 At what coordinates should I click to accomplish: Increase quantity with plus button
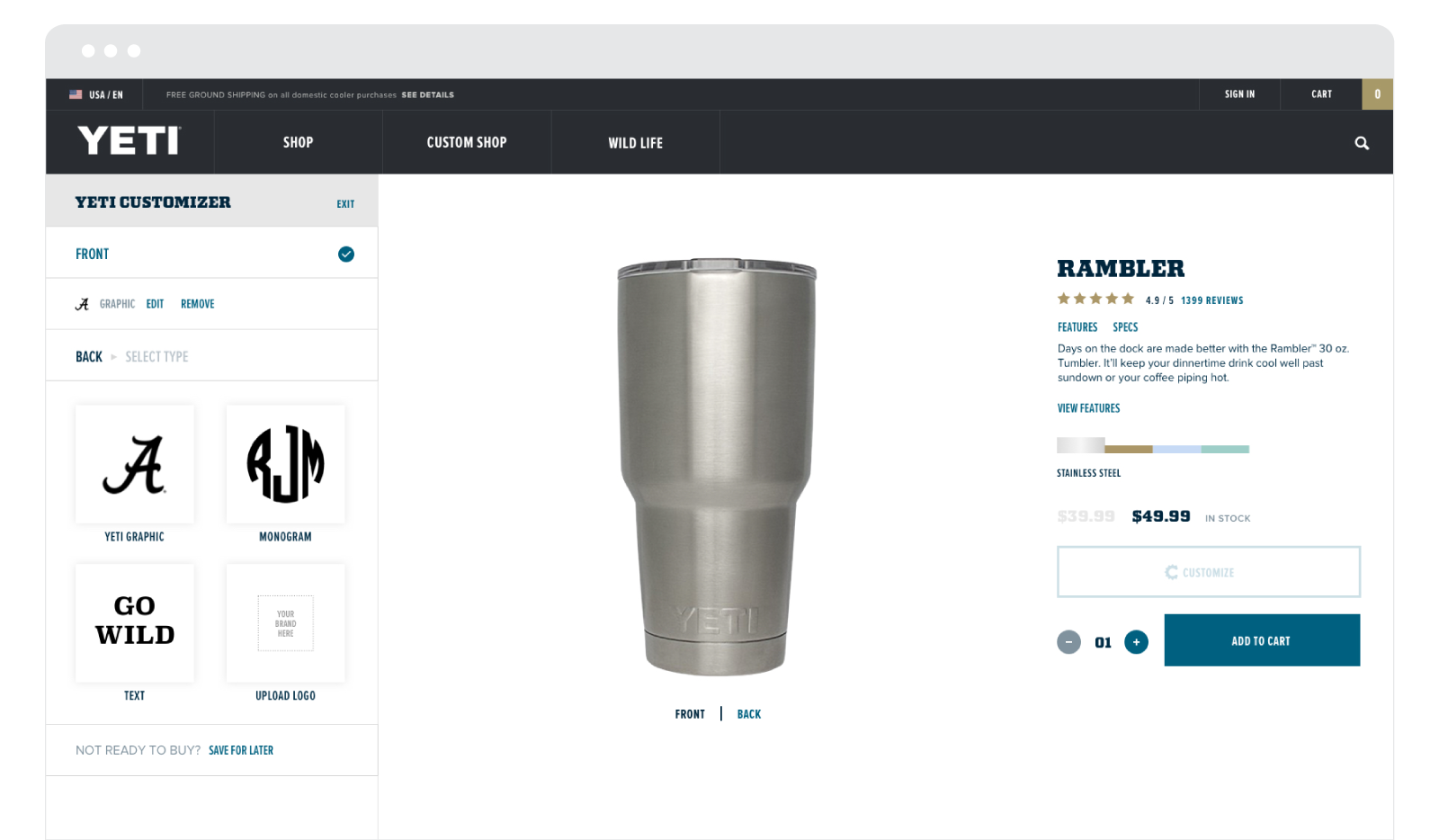(1136, 642)
